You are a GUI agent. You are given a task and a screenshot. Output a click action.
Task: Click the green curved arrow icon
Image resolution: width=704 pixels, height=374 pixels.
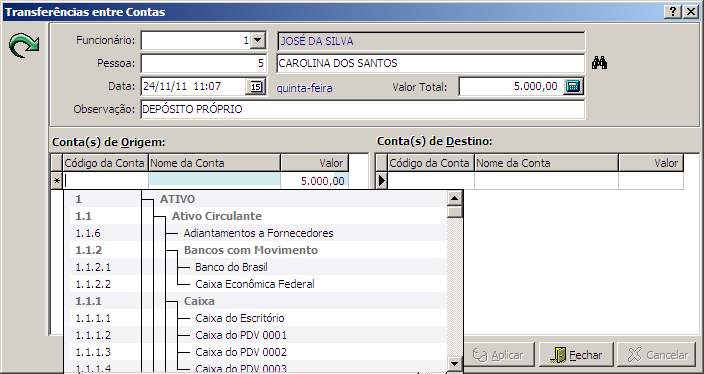click(24, 46)
